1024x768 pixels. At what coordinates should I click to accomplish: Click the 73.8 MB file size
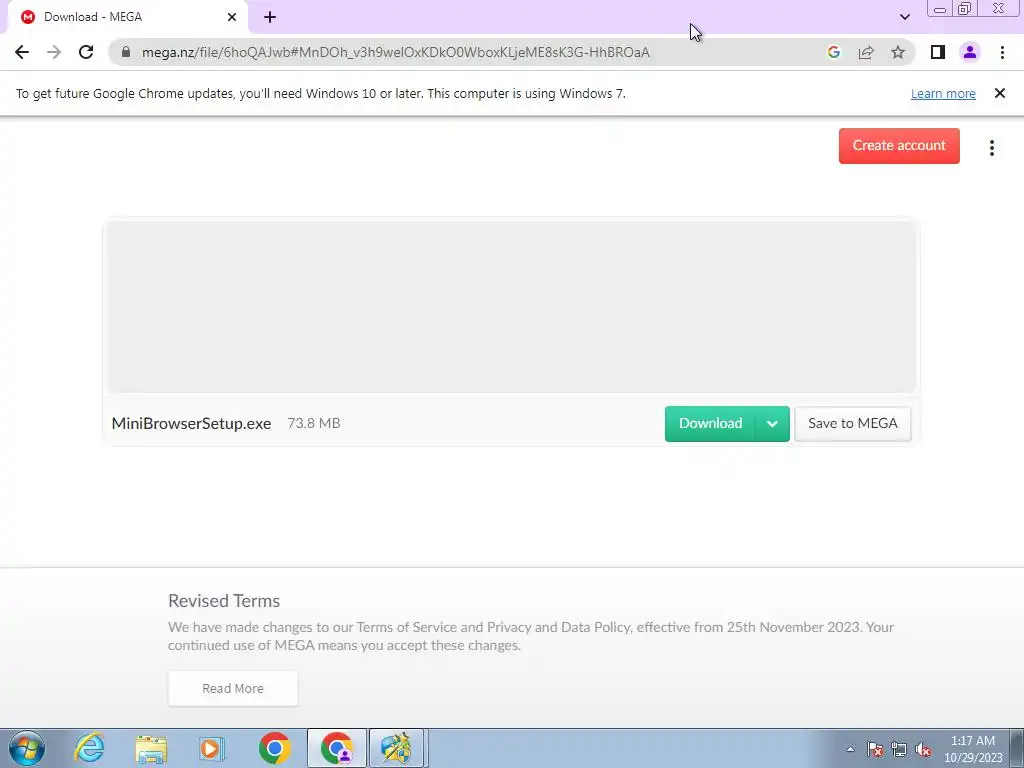[x=313, y=423]
